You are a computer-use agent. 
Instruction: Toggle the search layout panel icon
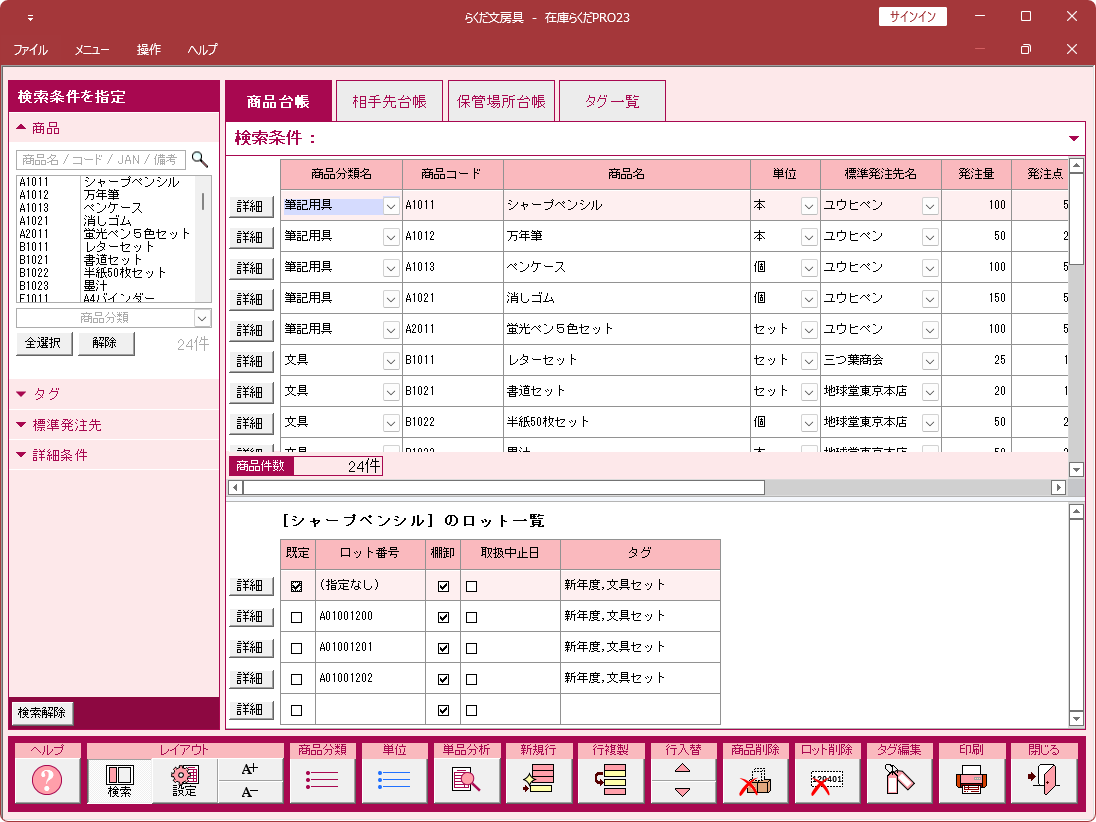(120, 780)
